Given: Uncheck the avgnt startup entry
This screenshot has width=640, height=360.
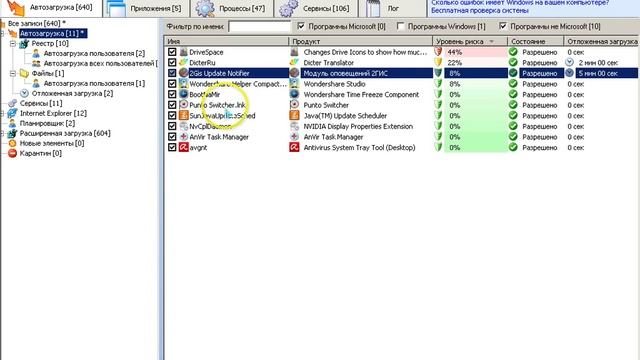Looking at the screenshot, I should coord(172,147).
